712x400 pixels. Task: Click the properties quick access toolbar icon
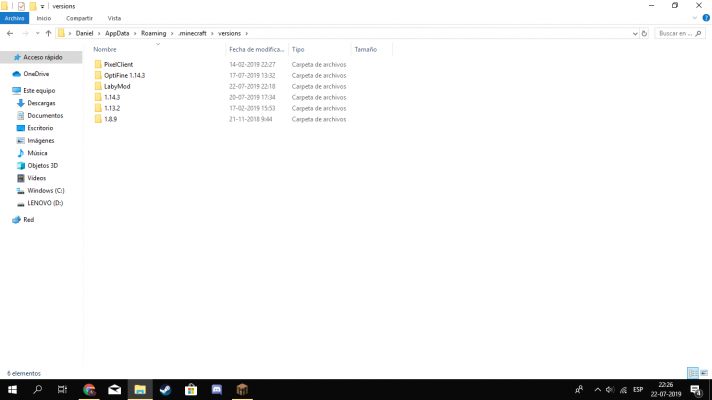(21, 6)
